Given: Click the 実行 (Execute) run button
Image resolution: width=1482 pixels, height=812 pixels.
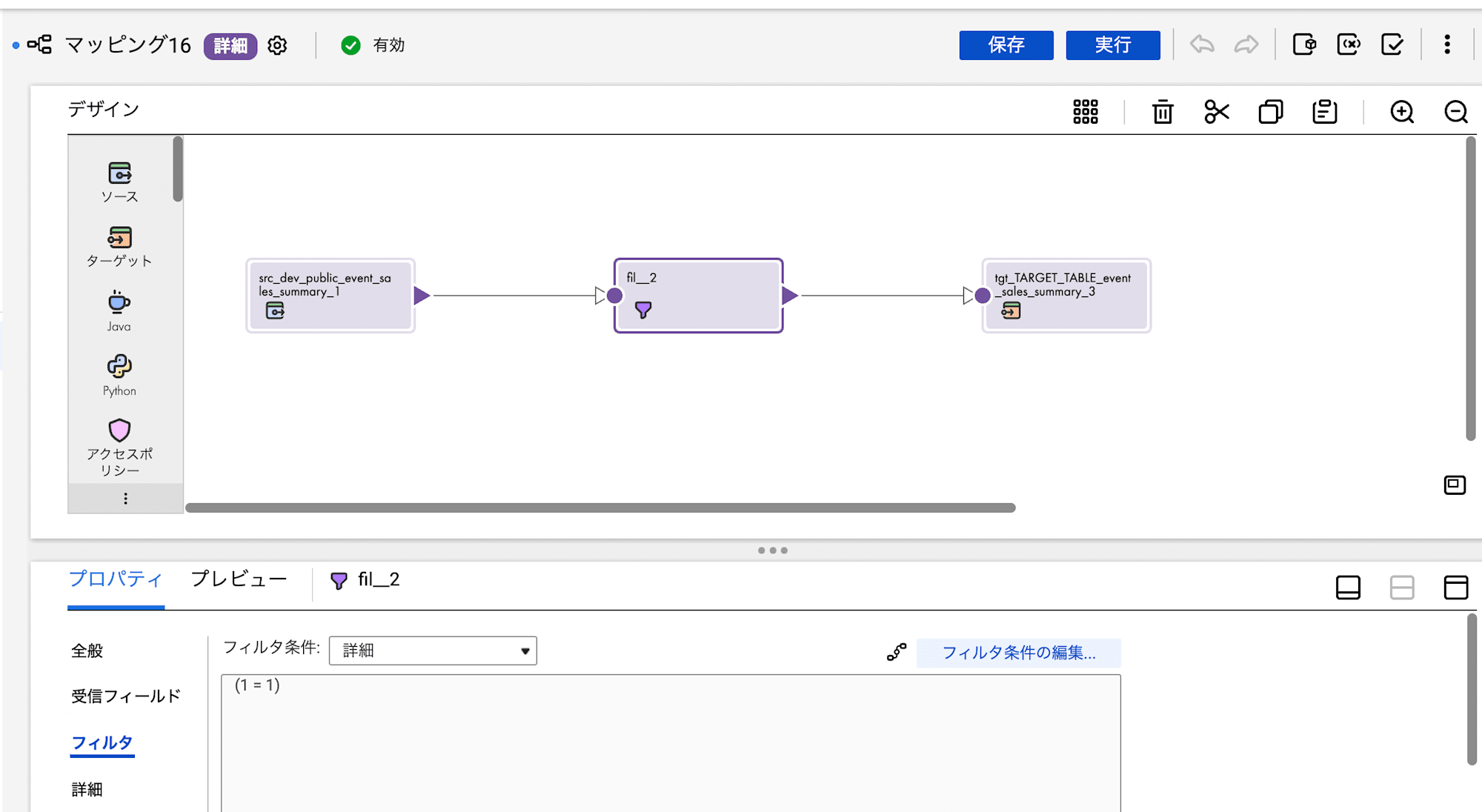Looking at the screenshot, I should click(1113, 44).
